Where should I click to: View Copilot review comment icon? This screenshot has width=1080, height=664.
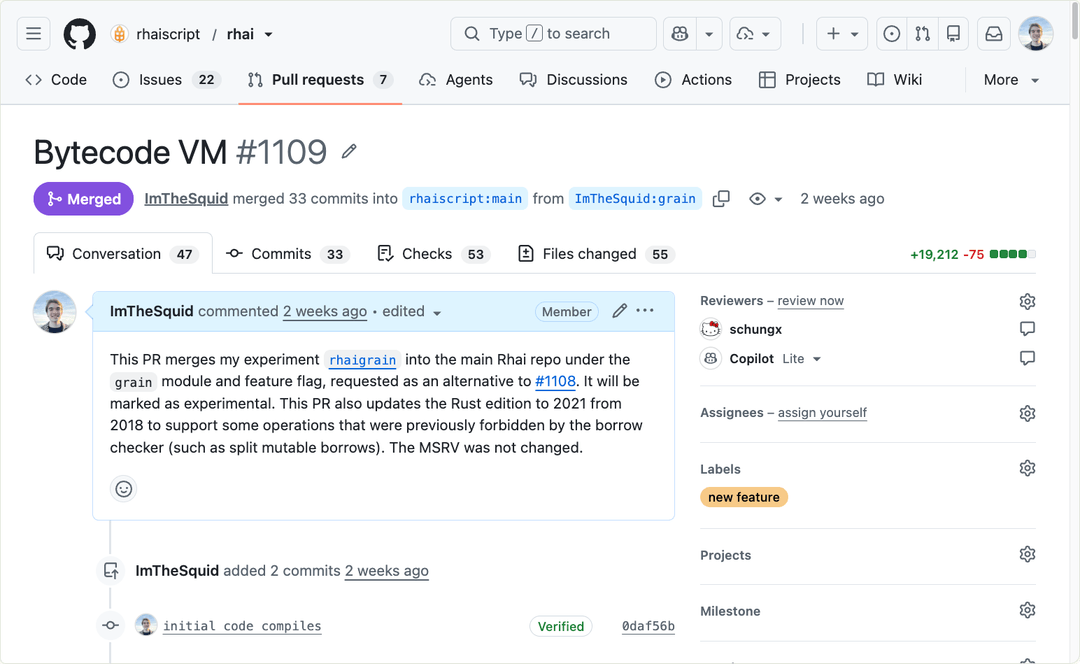[1027, 357]
